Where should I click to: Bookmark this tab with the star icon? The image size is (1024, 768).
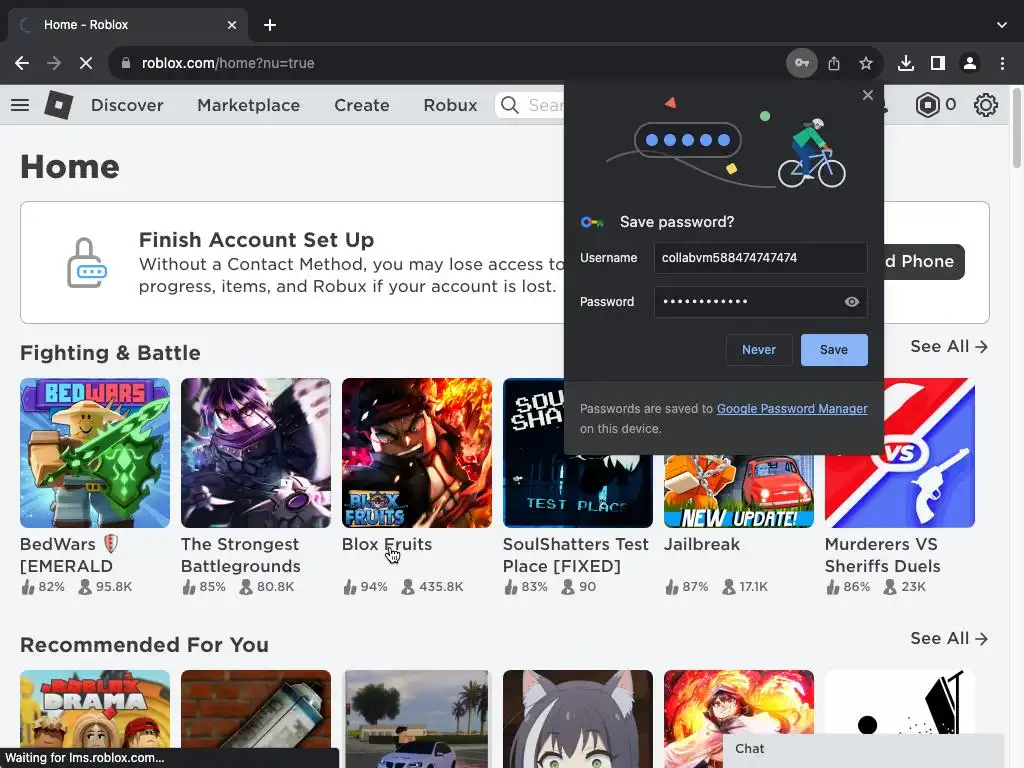click(866, 63)
